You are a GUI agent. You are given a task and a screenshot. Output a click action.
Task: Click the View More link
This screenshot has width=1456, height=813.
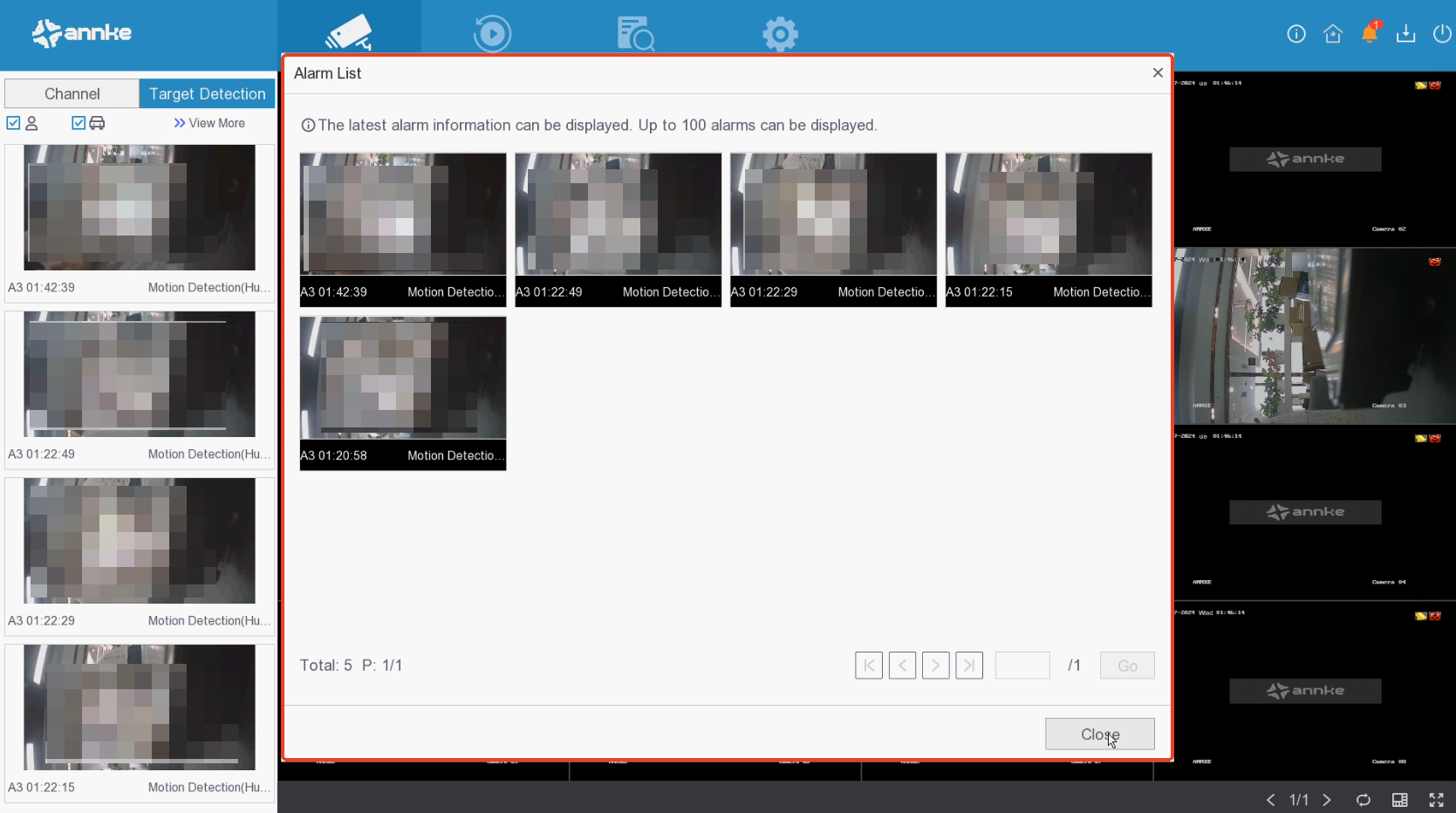pyautogui.click(x=209, y=123)
